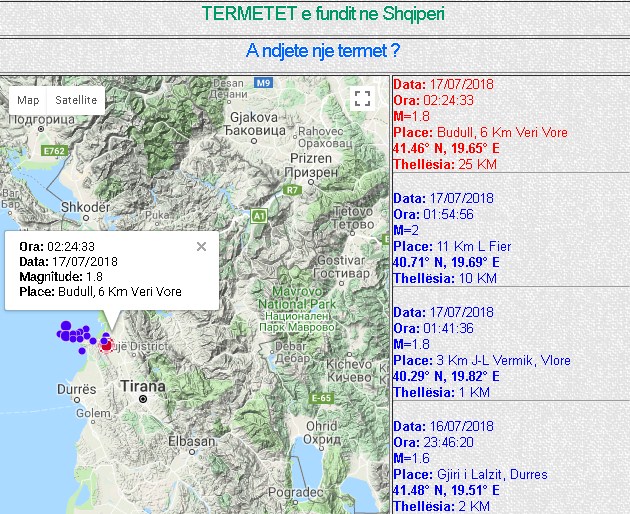Image resolution: width=630 pixels, height=514 pixels.
Task: Click 'Magnitude: 1.8' in the popup
Action: point(61,277)
